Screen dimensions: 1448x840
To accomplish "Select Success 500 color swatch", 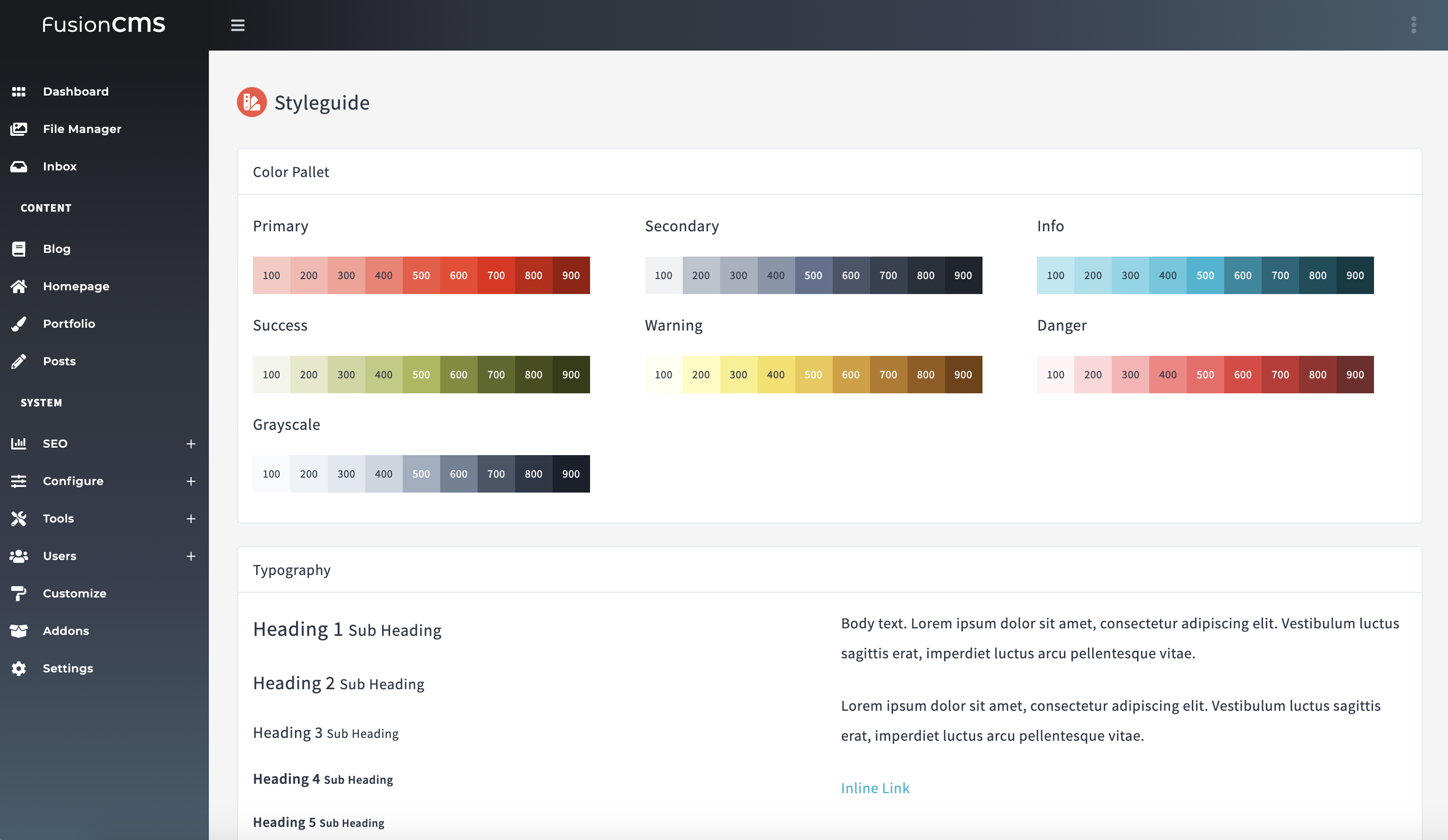I will 421,375.
